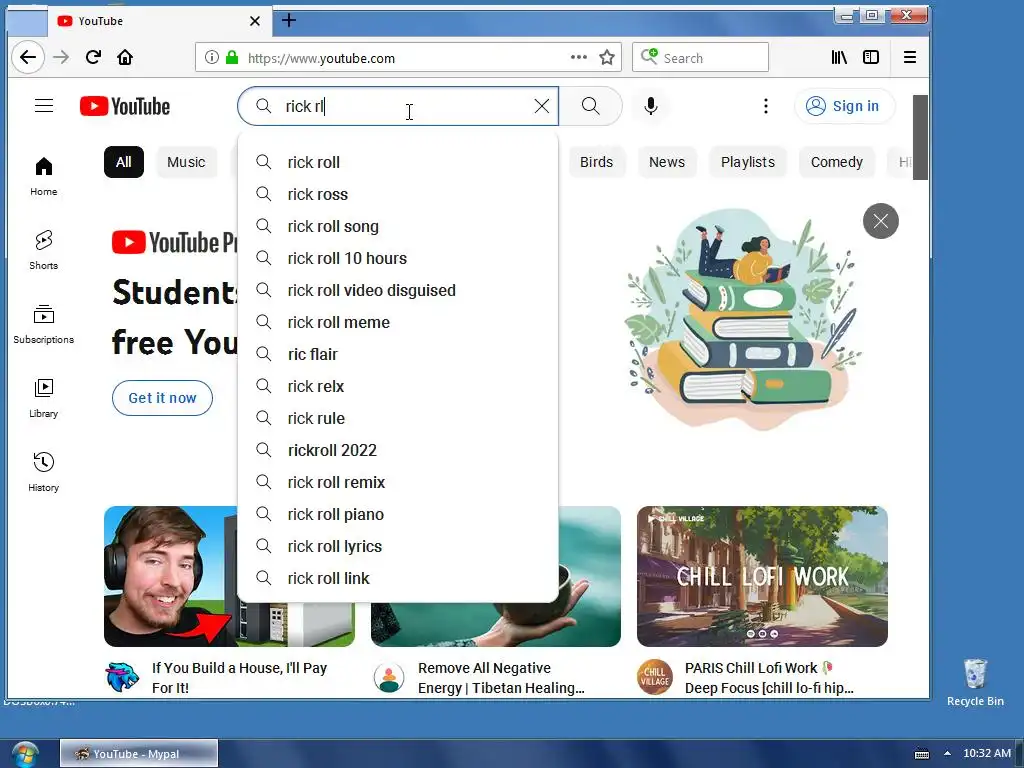Select the Playlists filter chip
Viewport: 1024px width, 768px height.
(748, 162)
